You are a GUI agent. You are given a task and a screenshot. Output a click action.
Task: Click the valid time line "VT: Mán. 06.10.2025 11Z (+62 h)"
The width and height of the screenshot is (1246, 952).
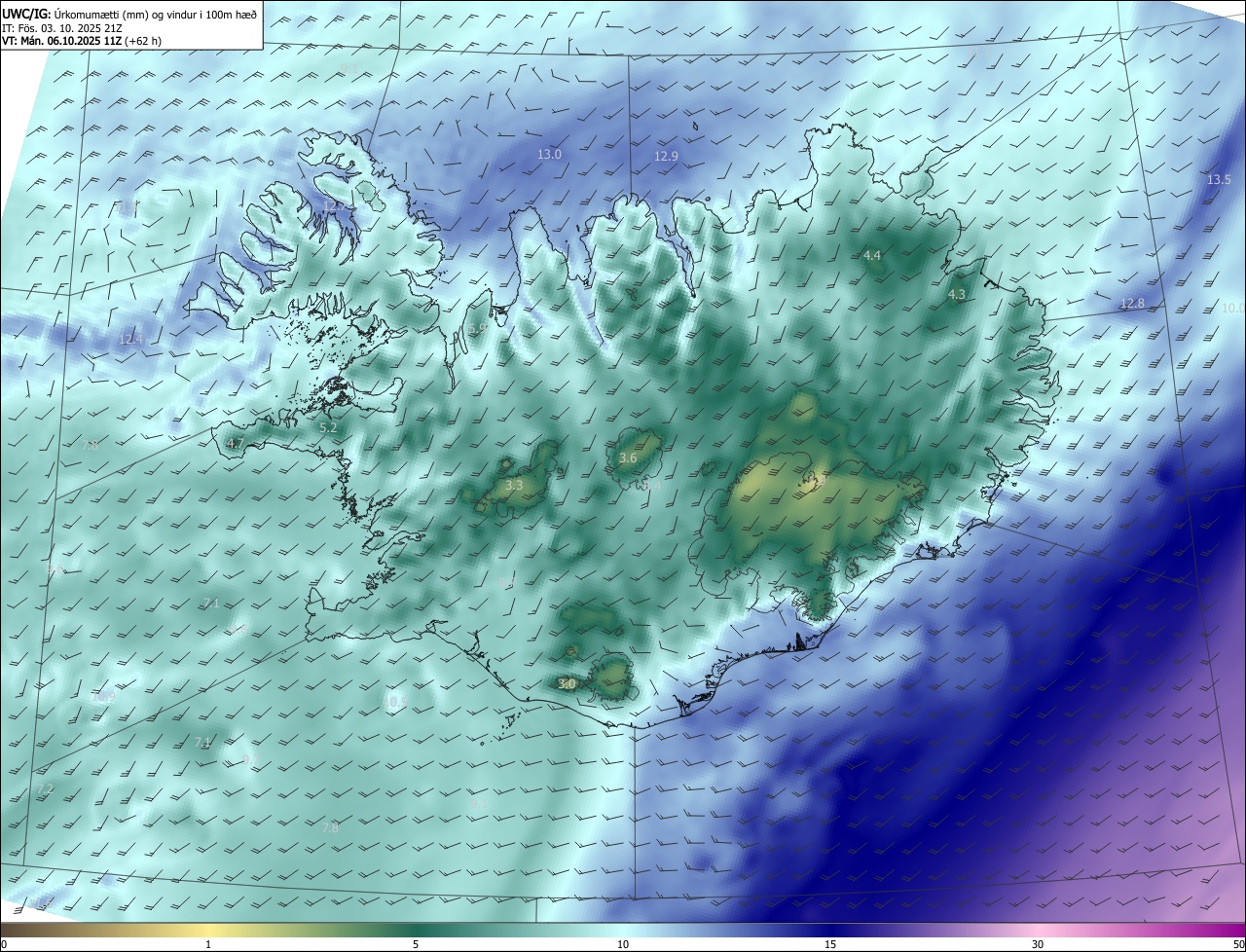point(81,41)
